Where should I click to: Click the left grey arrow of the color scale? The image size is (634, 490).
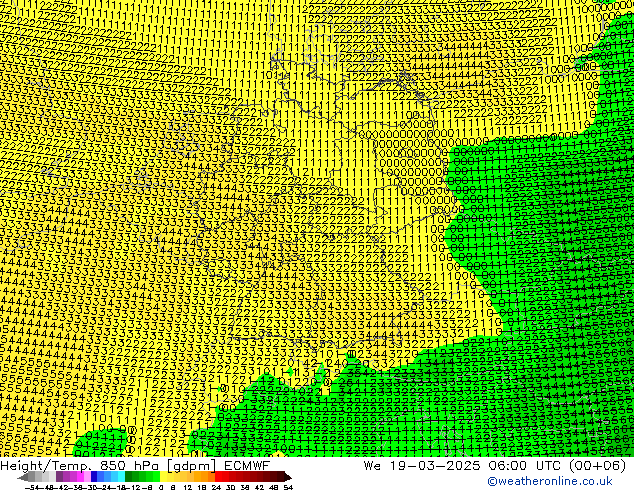pos(23,477)
